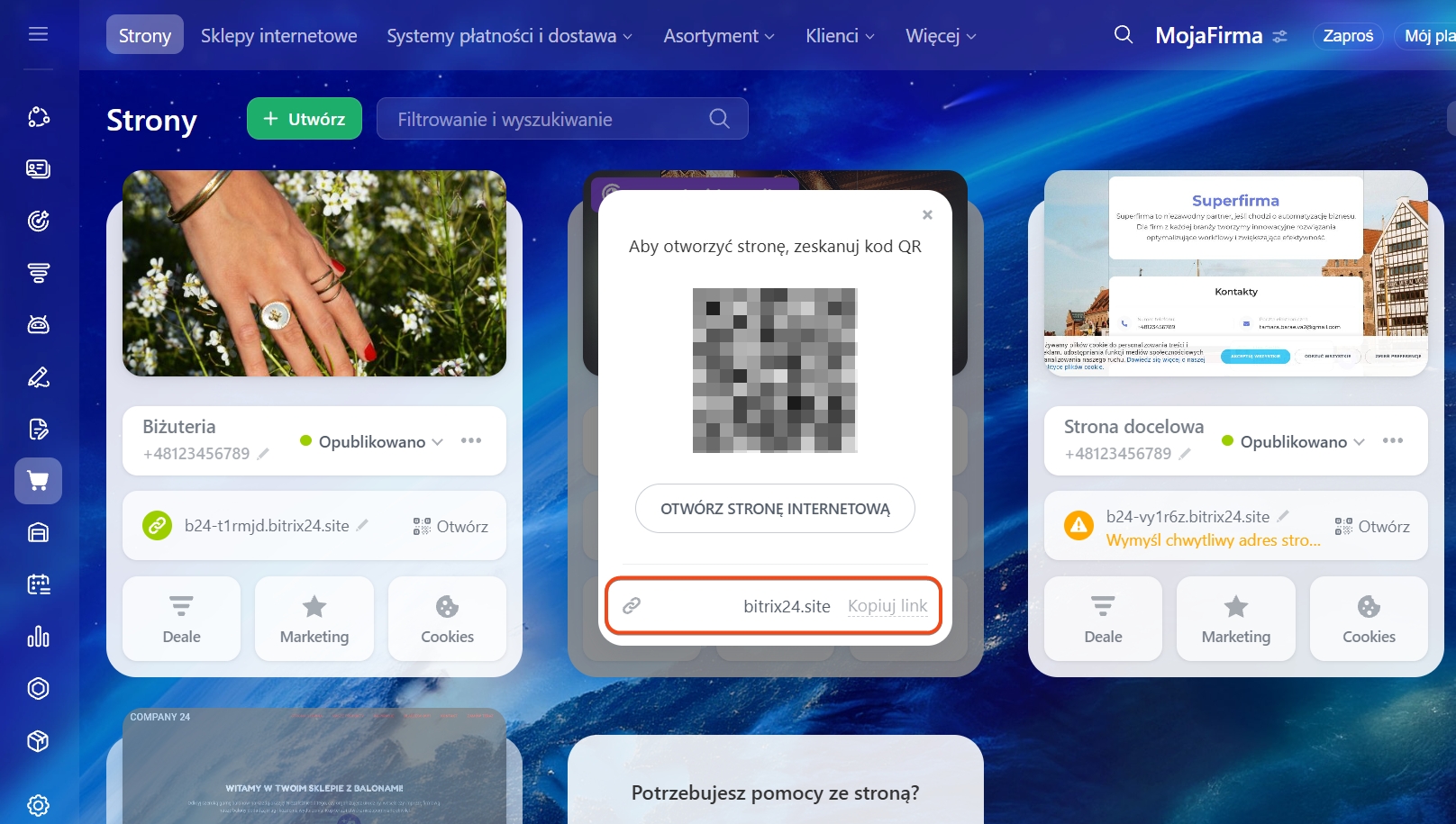The width and height of the screenshot is (1456, 824).
Task: Click Otwórz stronę internetową button
Action: [775, 509]
